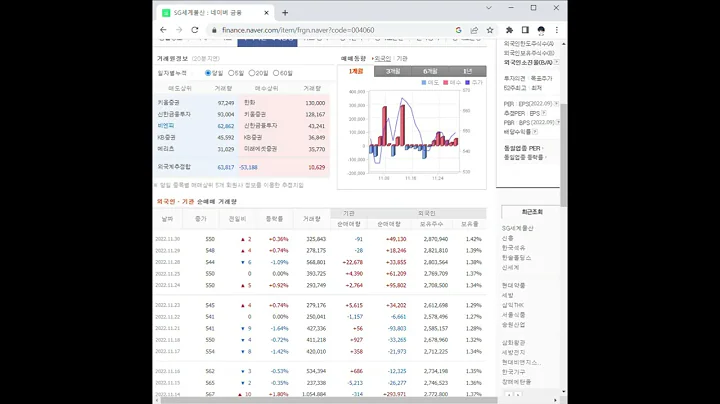Click the vertical scrollbar up arrow
720x404 pixels.
(x=563, y=44)
